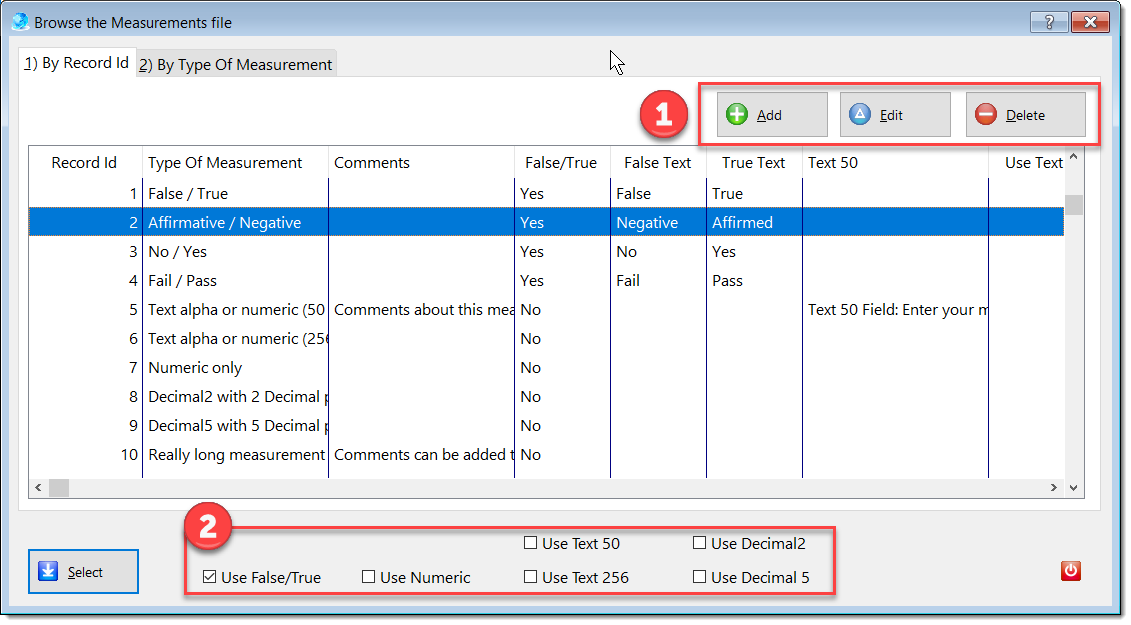Click the red Delete record button
This screenshot has height=625, width=1131.
coord(1025,115)
